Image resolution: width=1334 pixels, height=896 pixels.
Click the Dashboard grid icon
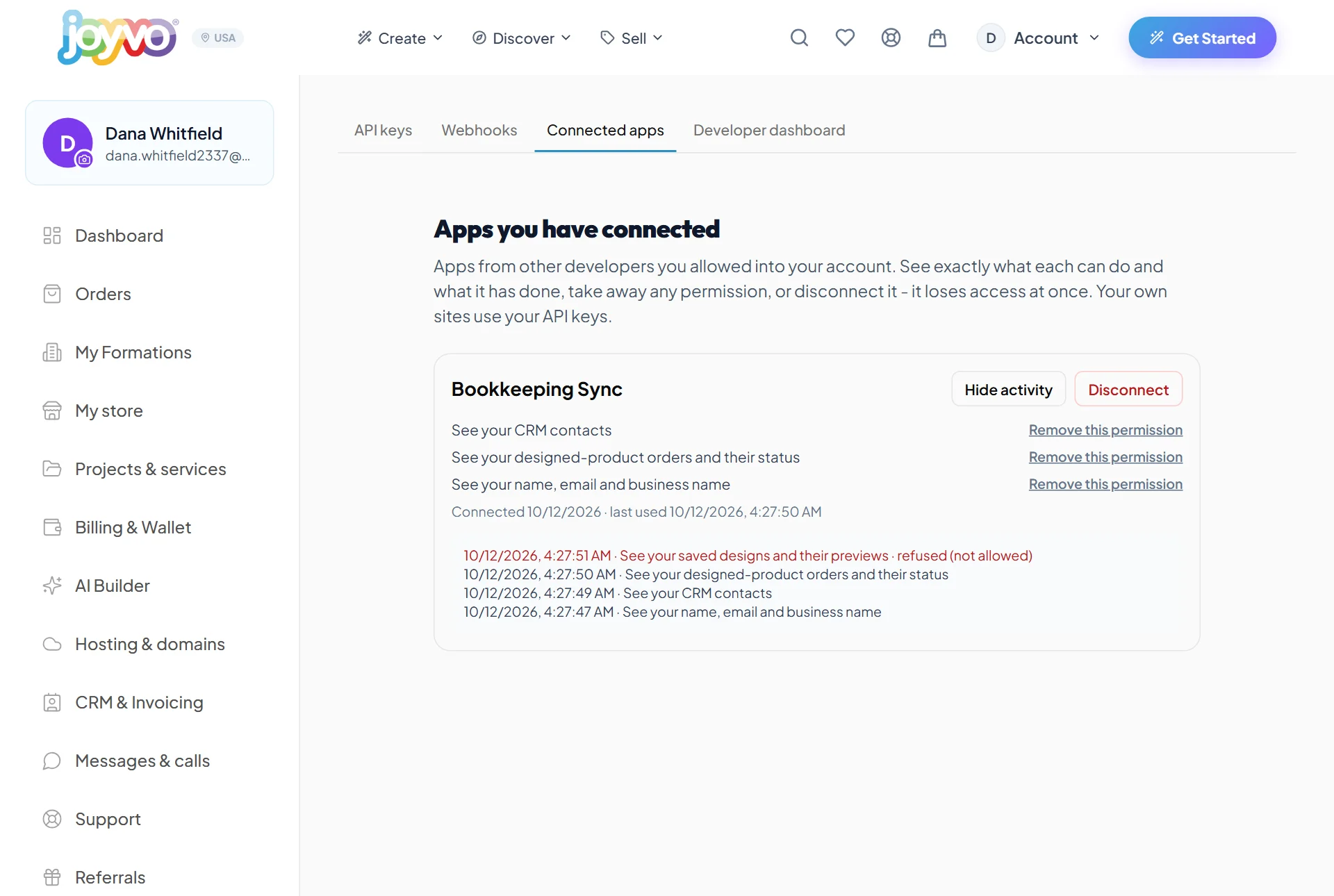52,235
